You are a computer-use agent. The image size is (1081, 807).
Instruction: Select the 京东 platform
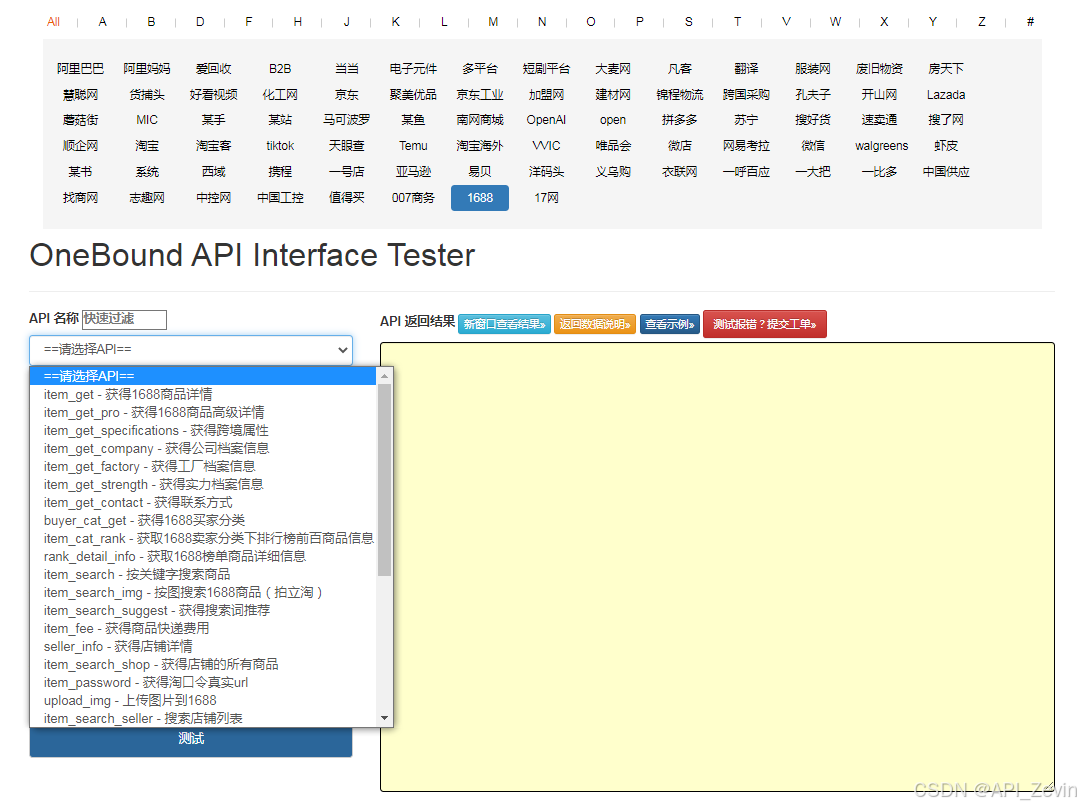(x=346, y=94)
